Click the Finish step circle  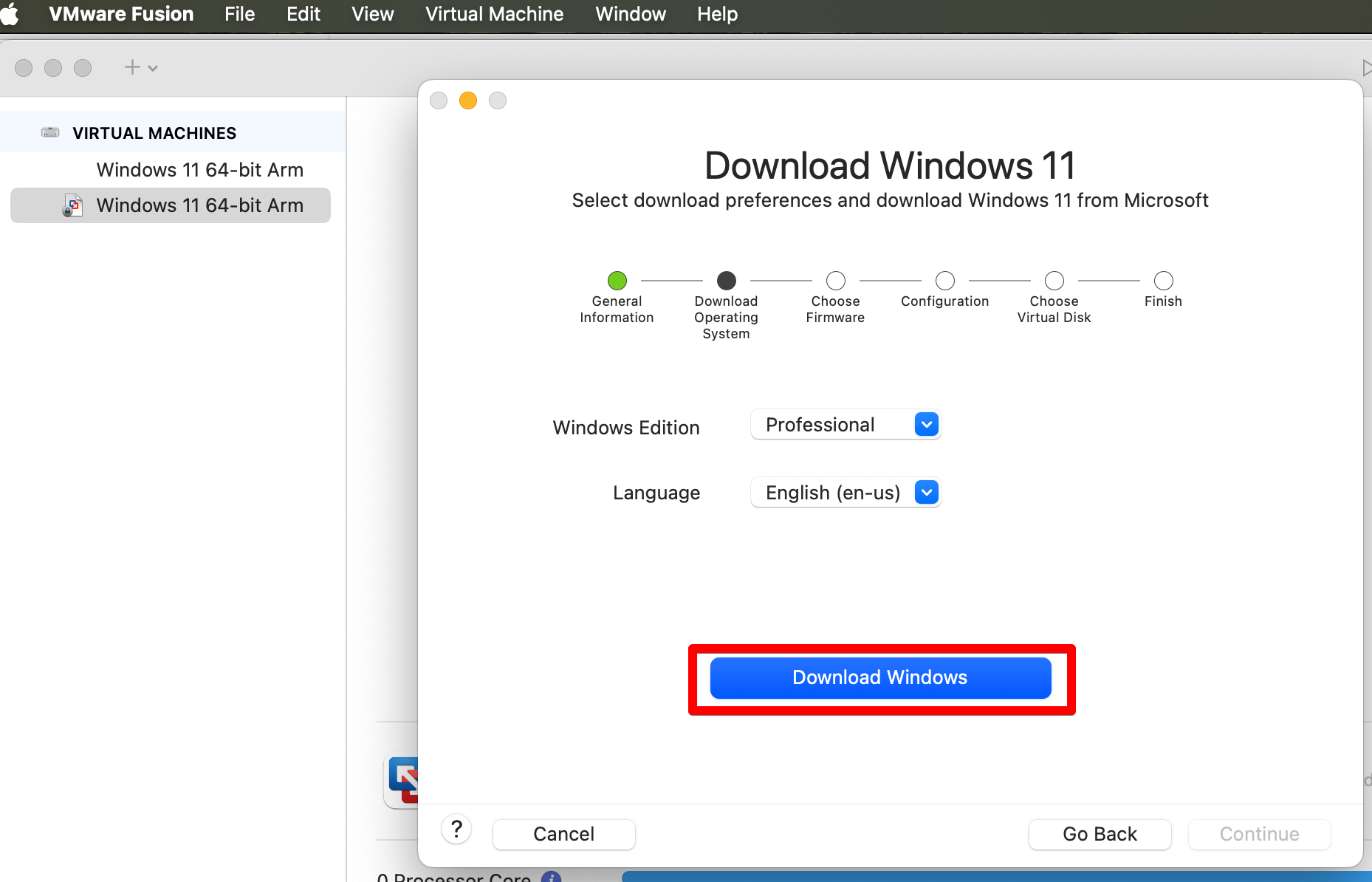point(1164,281)
